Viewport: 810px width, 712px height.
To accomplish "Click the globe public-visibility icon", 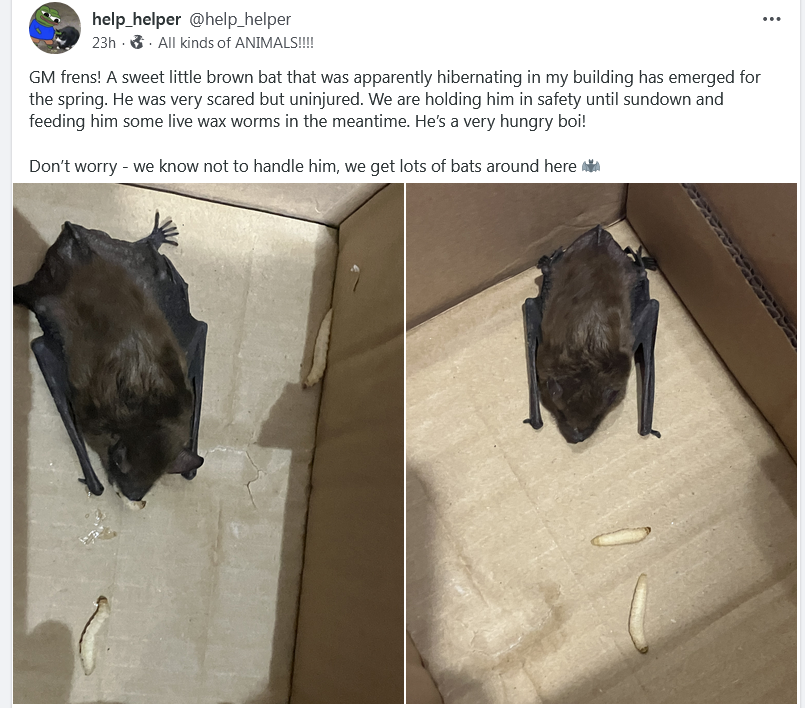I will pos(137,42).
